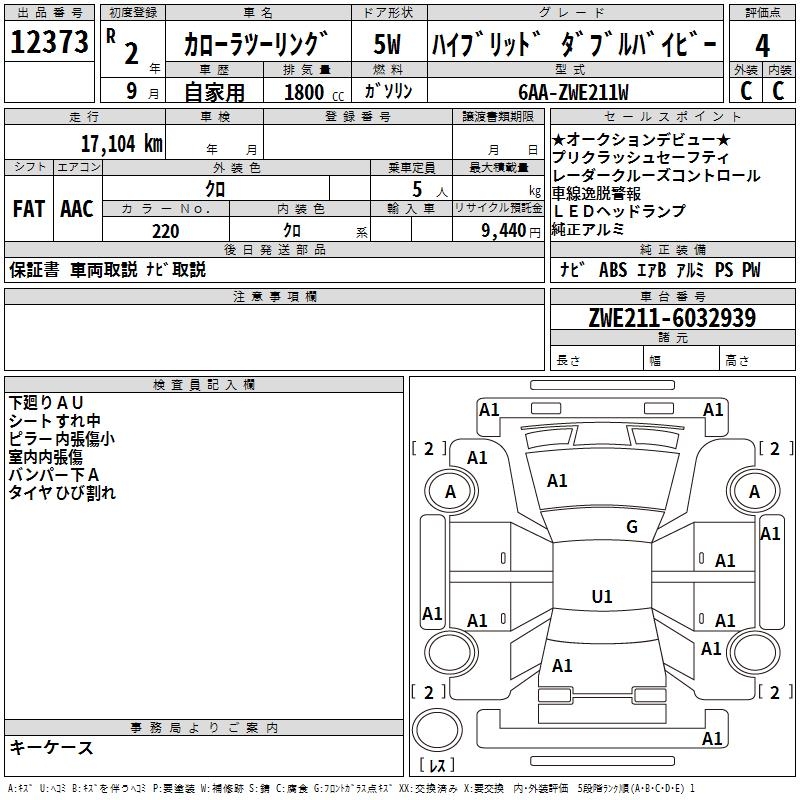800x800 pixels.
Task: Click the キーケース office notice text
Action: (51, 748)
